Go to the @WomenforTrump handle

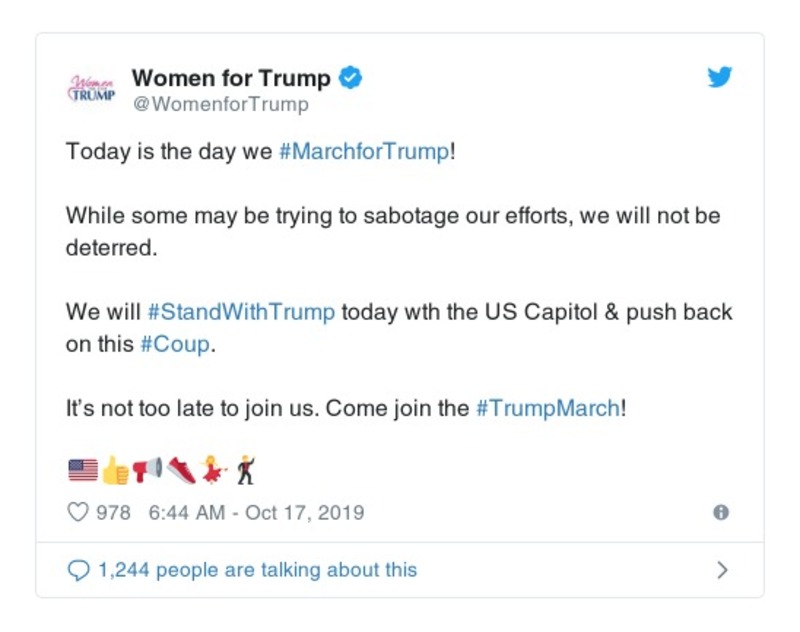221,104
